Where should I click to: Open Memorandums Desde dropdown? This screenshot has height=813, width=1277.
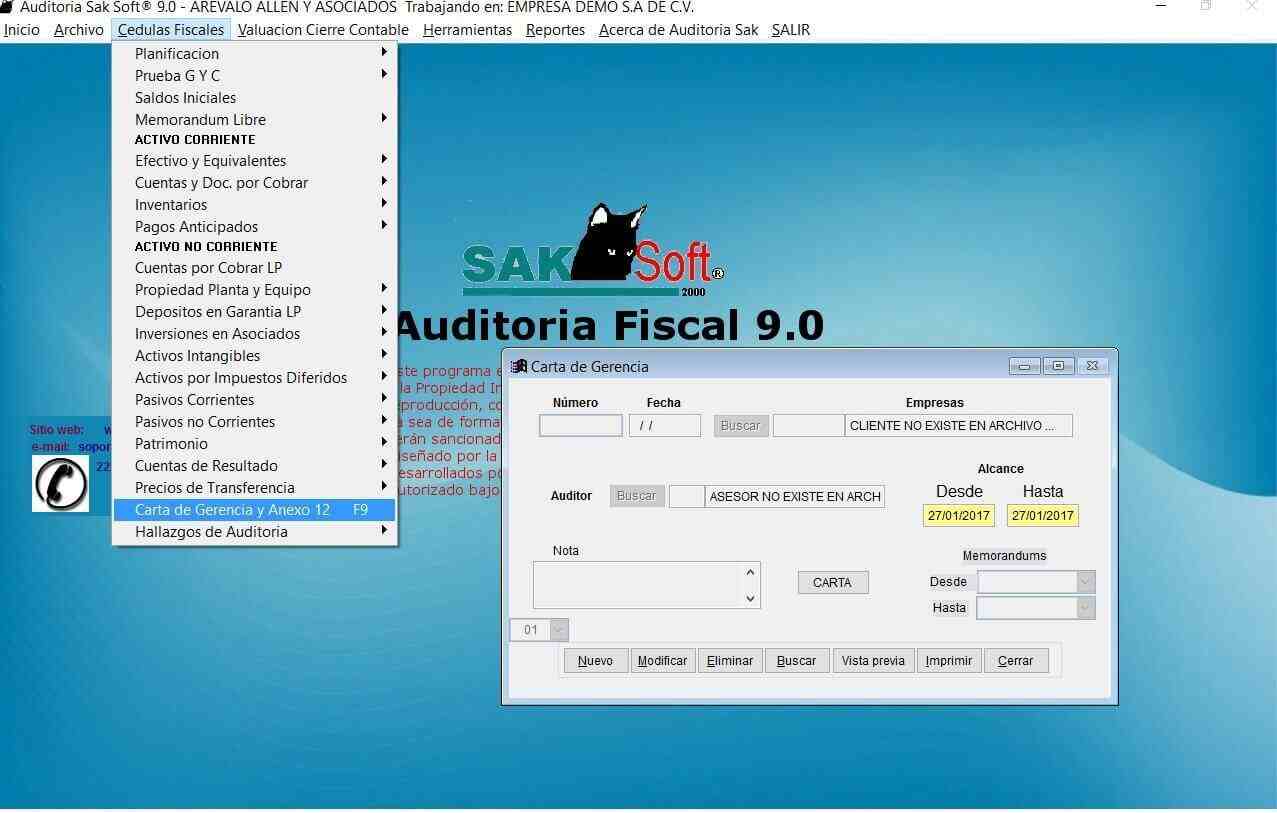1086,582
